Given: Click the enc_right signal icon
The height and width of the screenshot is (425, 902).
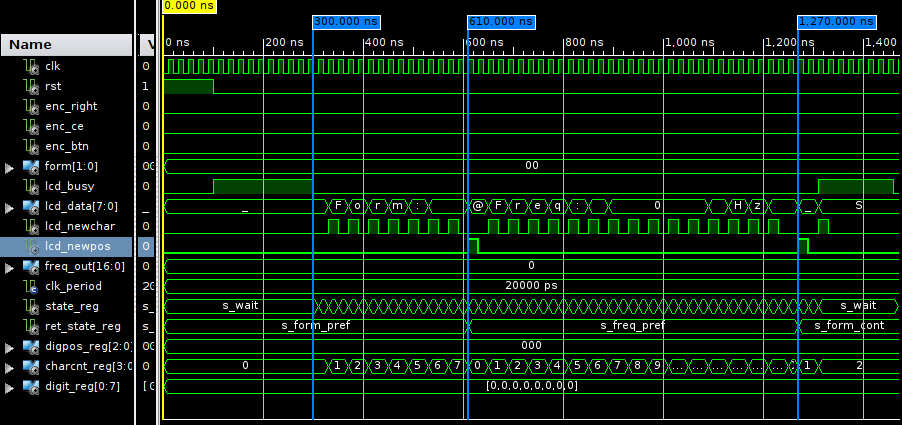Looking at the screenshot, I should click(31, 106).
